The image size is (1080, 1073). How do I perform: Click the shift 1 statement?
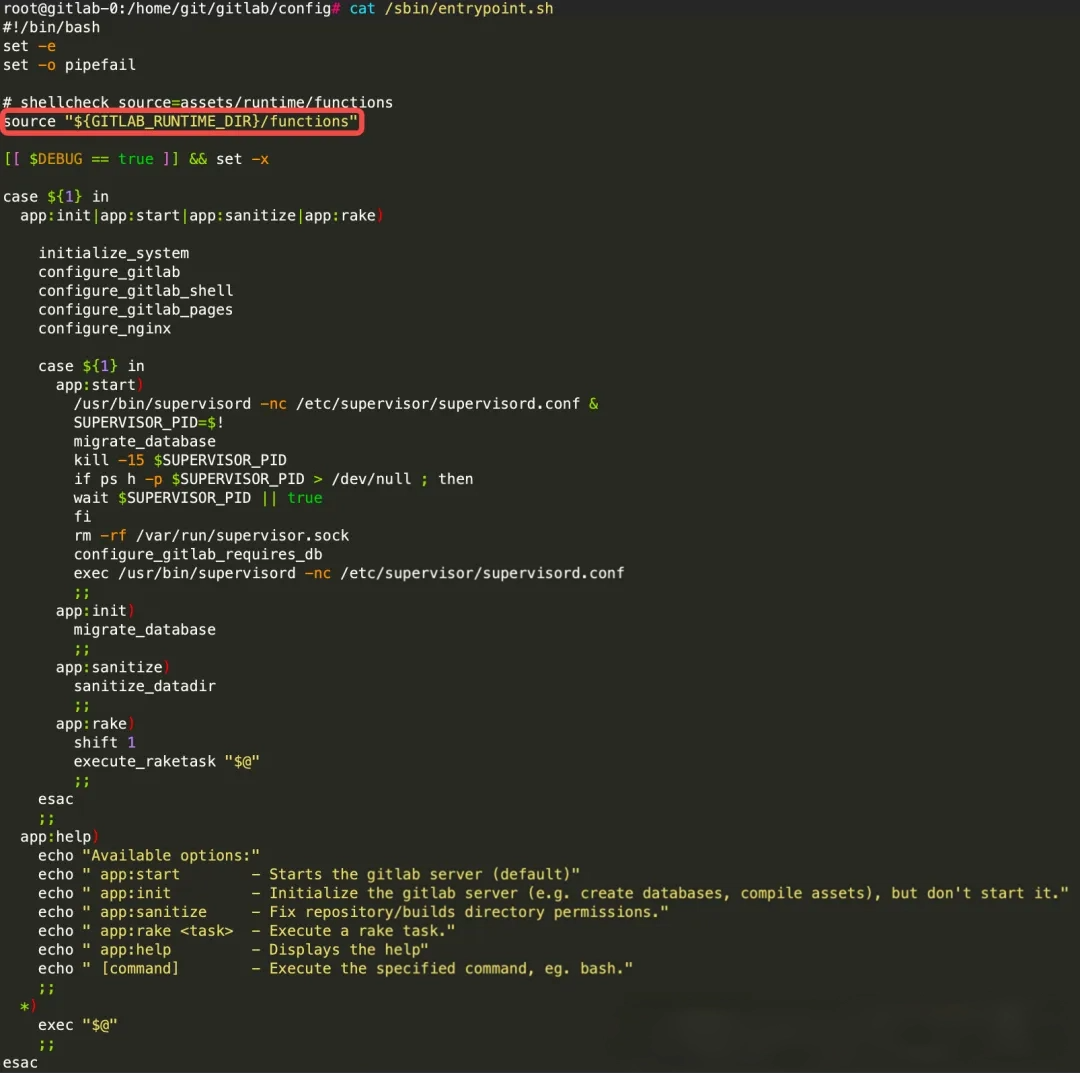click(x=104, y=743)
